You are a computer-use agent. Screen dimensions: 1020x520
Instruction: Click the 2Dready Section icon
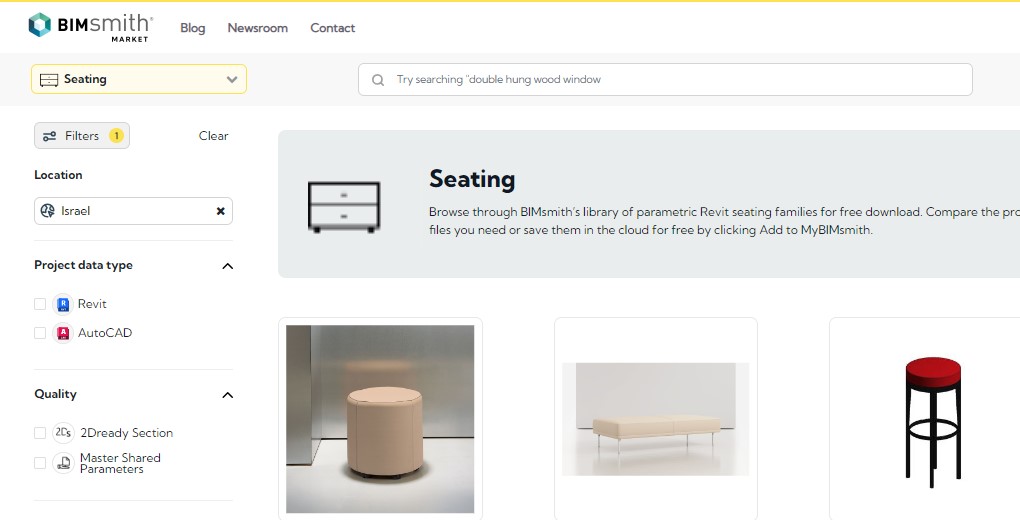click(63, 433)
